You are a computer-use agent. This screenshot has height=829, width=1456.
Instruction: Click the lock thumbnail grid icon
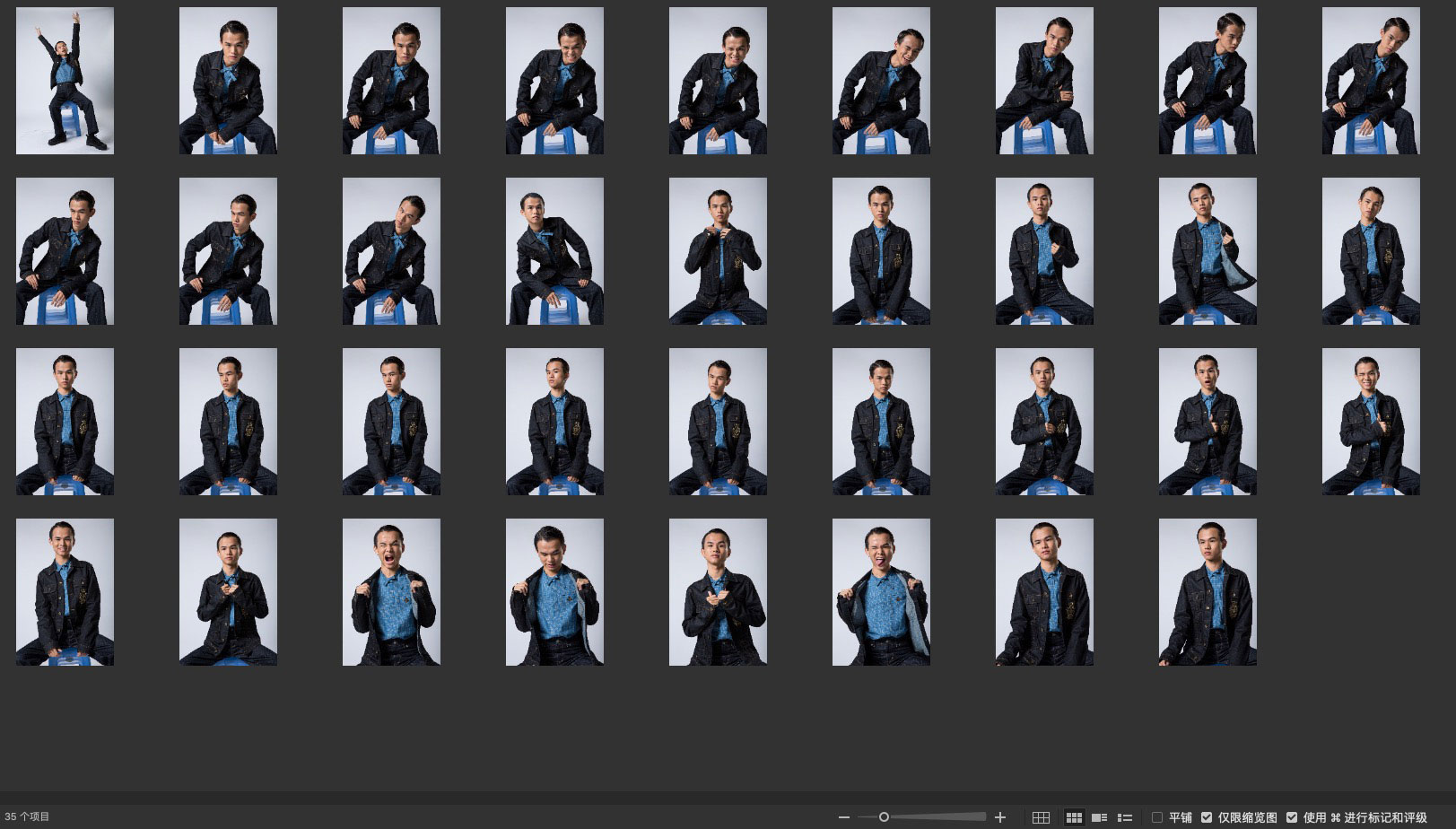pyautogui.click(x=1041, y=817)
